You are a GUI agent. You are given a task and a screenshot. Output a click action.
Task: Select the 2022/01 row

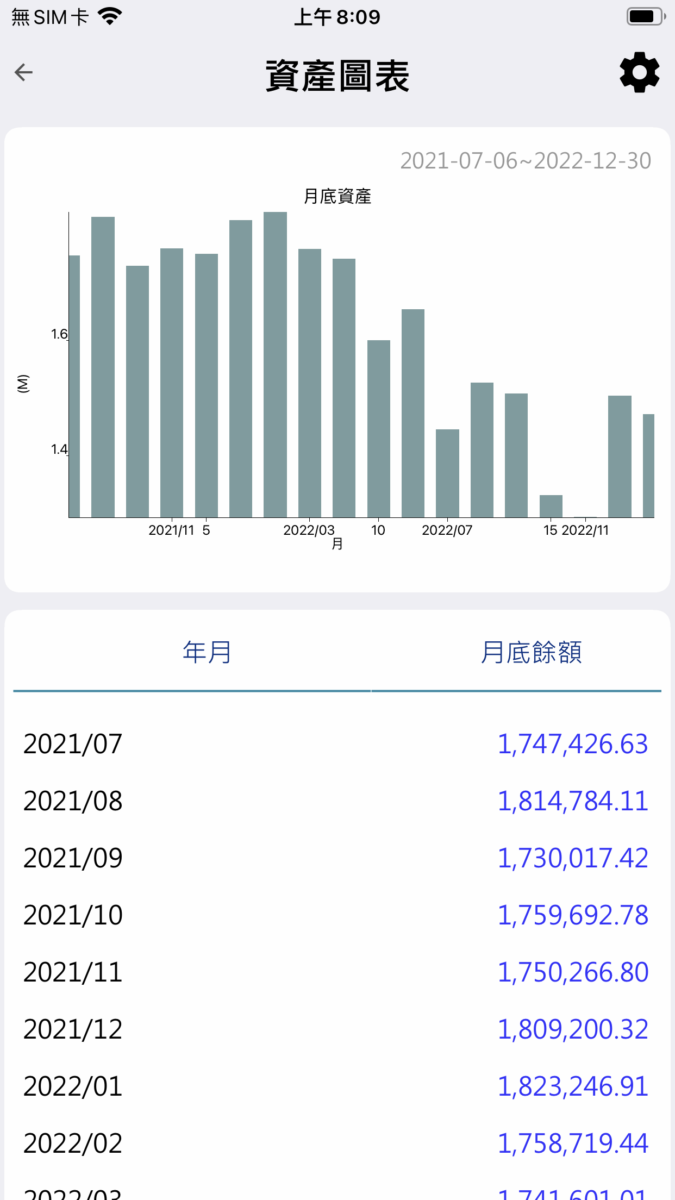click(337, 1086)
